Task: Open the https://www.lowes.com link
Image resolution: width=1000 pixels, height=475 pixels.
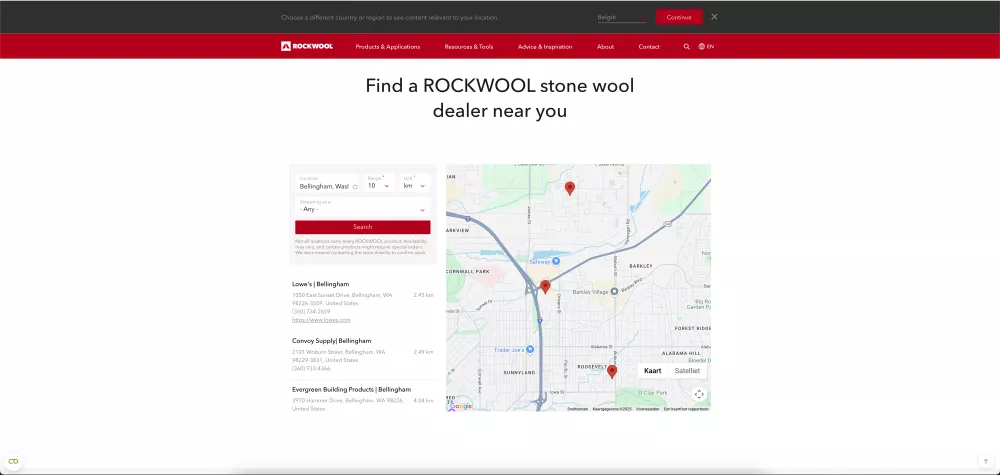Action: 321,320
